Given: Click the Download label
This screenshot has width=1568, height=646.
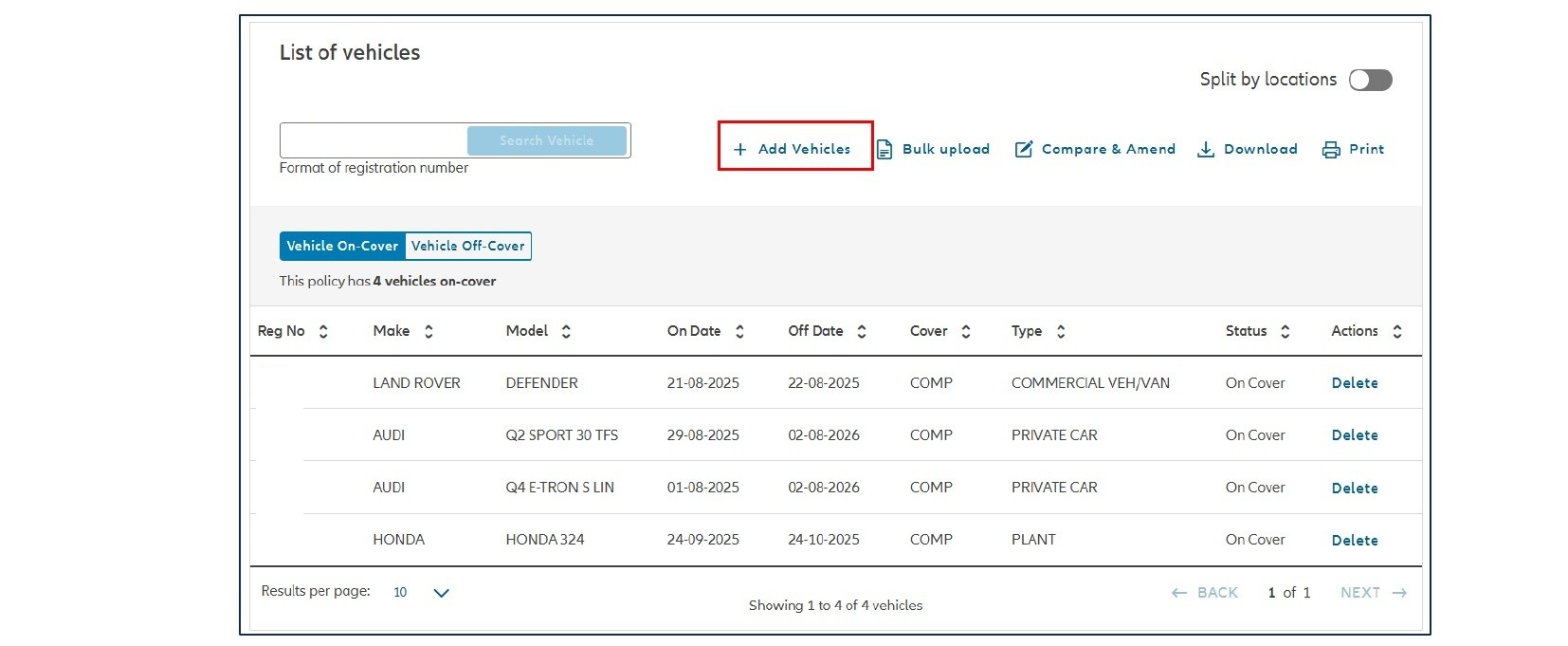Looking at the screenshot, I should click(x=1261, y=149).
